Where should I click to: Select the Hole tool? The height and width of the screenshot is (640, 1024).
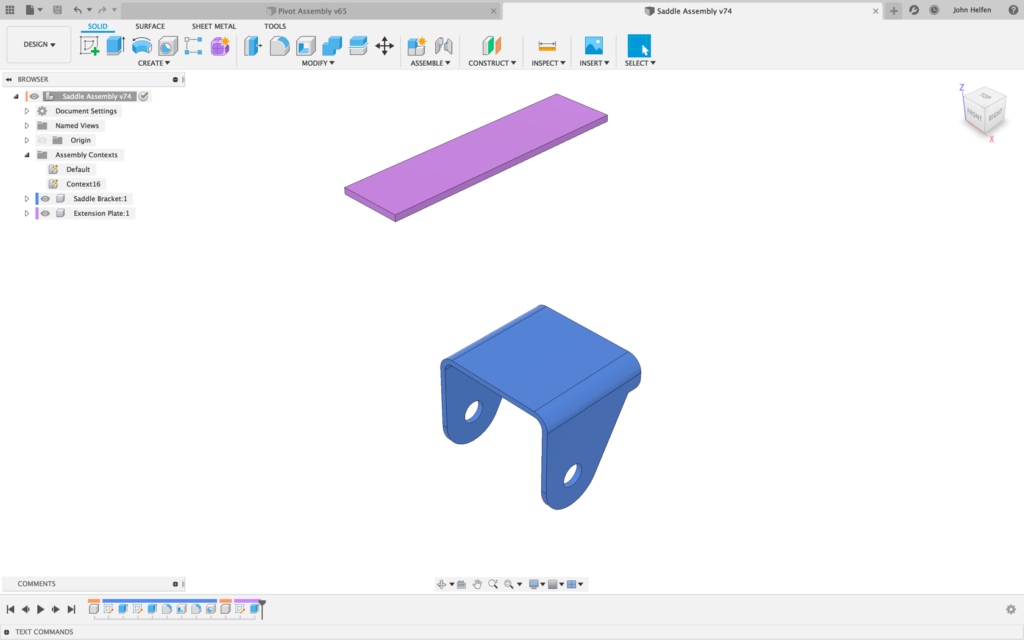pyautogui.click(x=167, y=45)
